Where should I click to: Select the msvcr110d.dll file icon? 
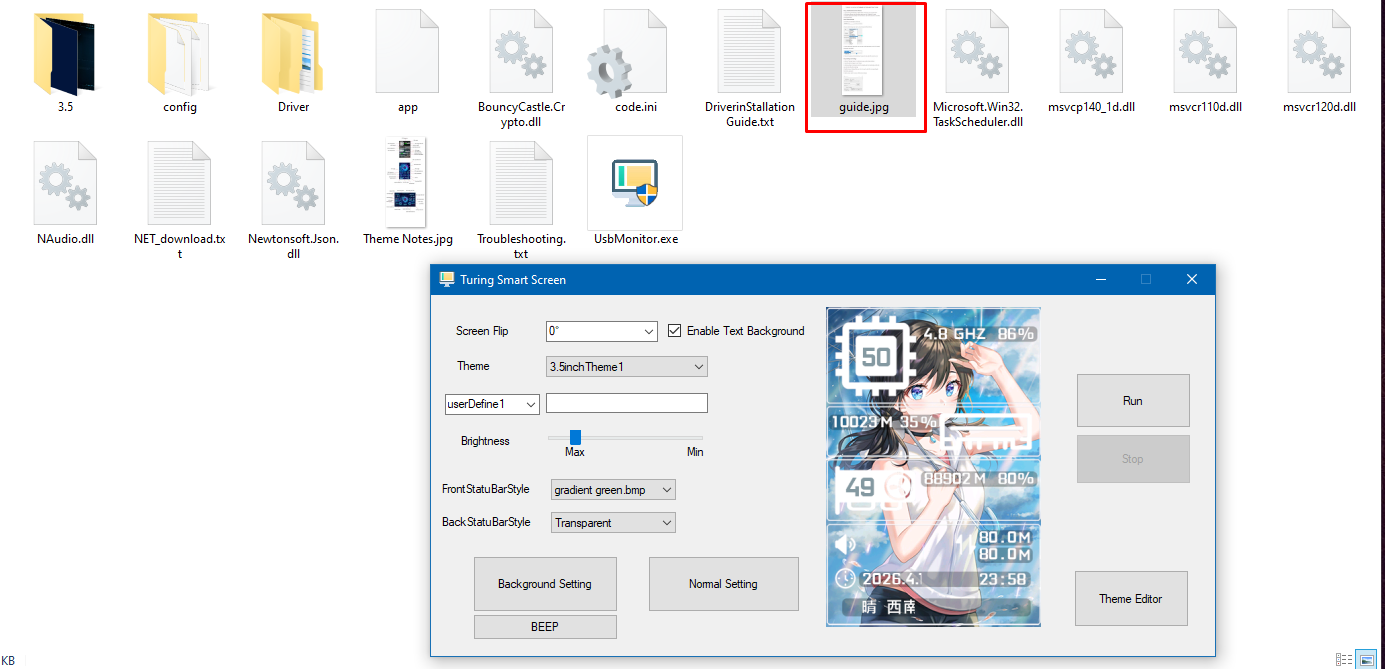[1205, 51]
